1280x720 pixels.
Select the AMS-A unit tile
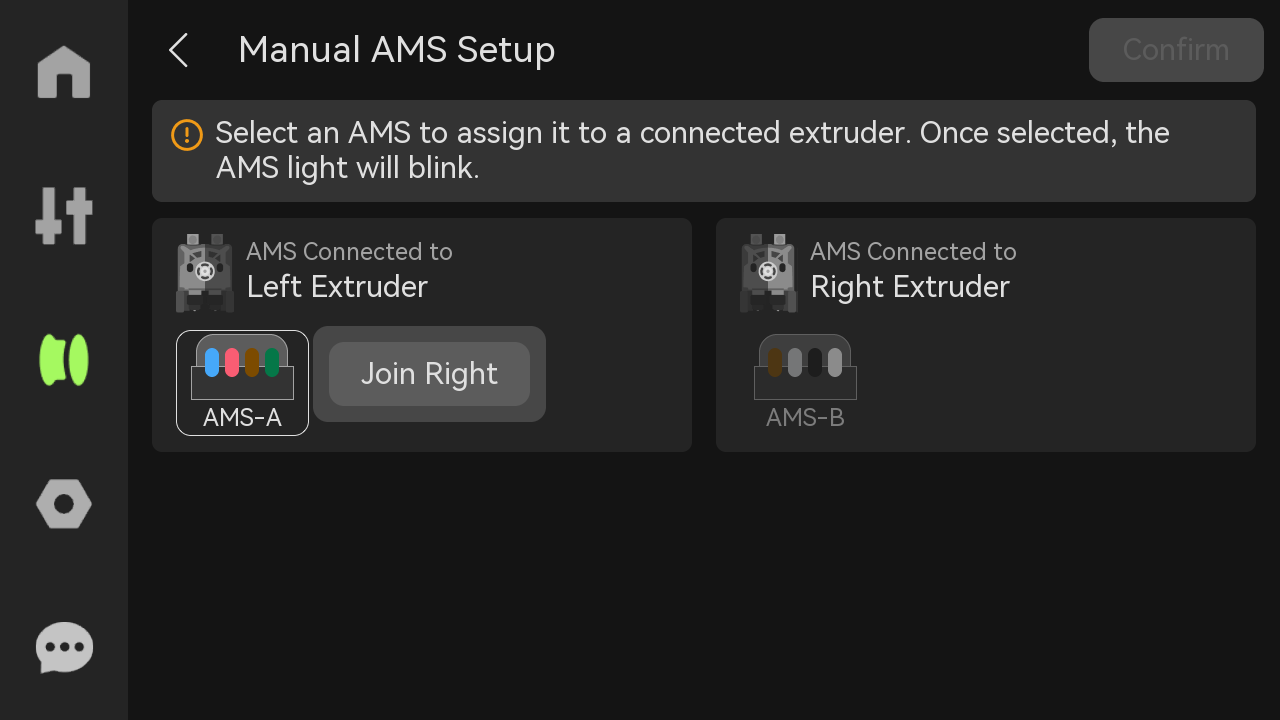point(242,383)
